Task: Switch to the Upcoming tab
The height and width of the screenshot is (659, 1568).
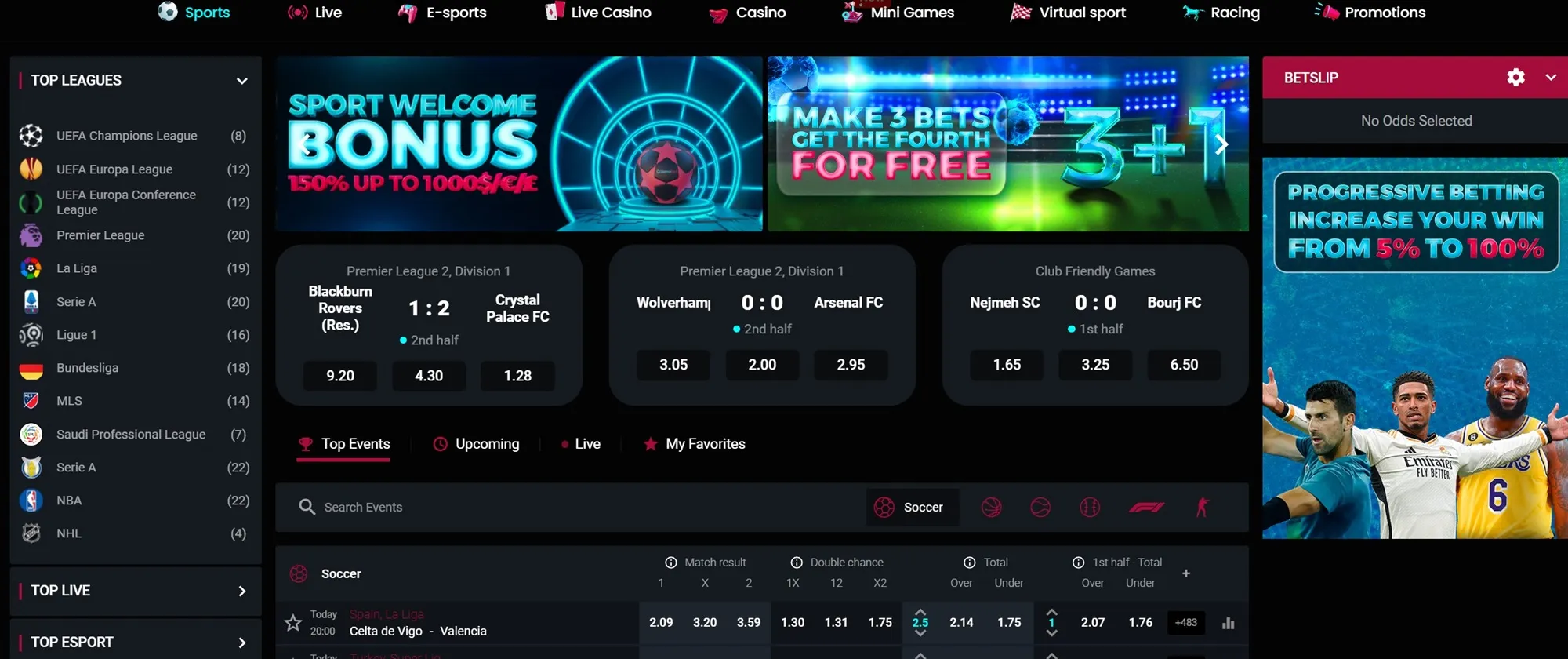Action: (x=477, y=444)
